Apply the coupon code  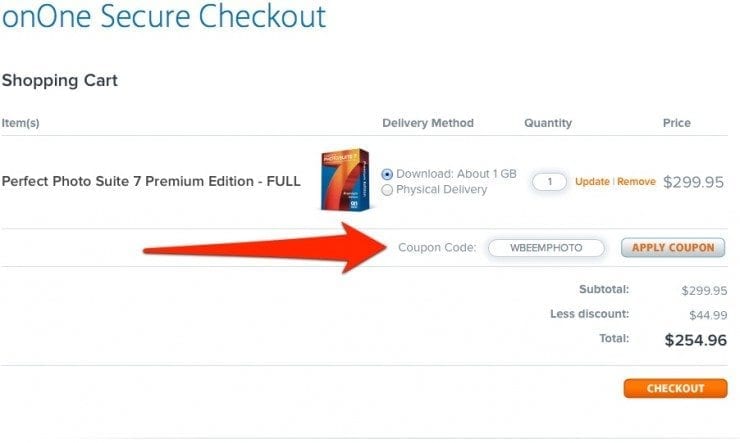click(x=673, y=248)
